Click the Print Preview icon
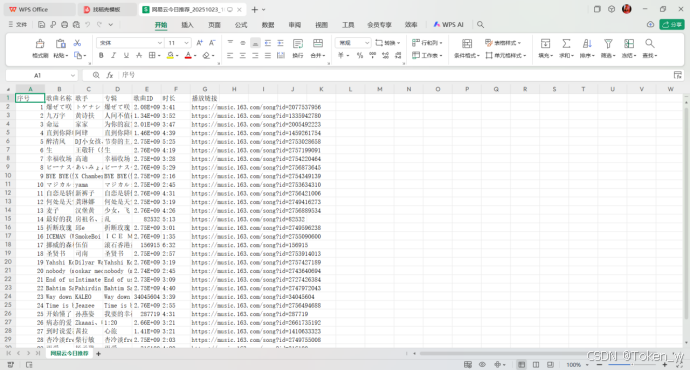690x370 pixels. click(x=77, y=25)
